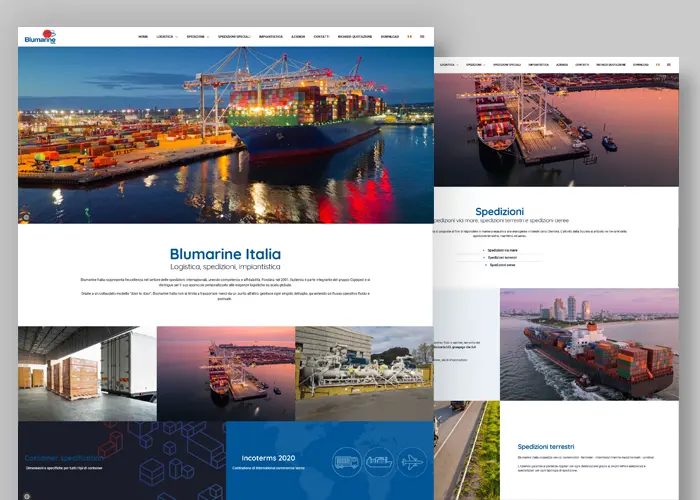Click the container ship near city image
This screenshot has width=700, height=500.
589,344
